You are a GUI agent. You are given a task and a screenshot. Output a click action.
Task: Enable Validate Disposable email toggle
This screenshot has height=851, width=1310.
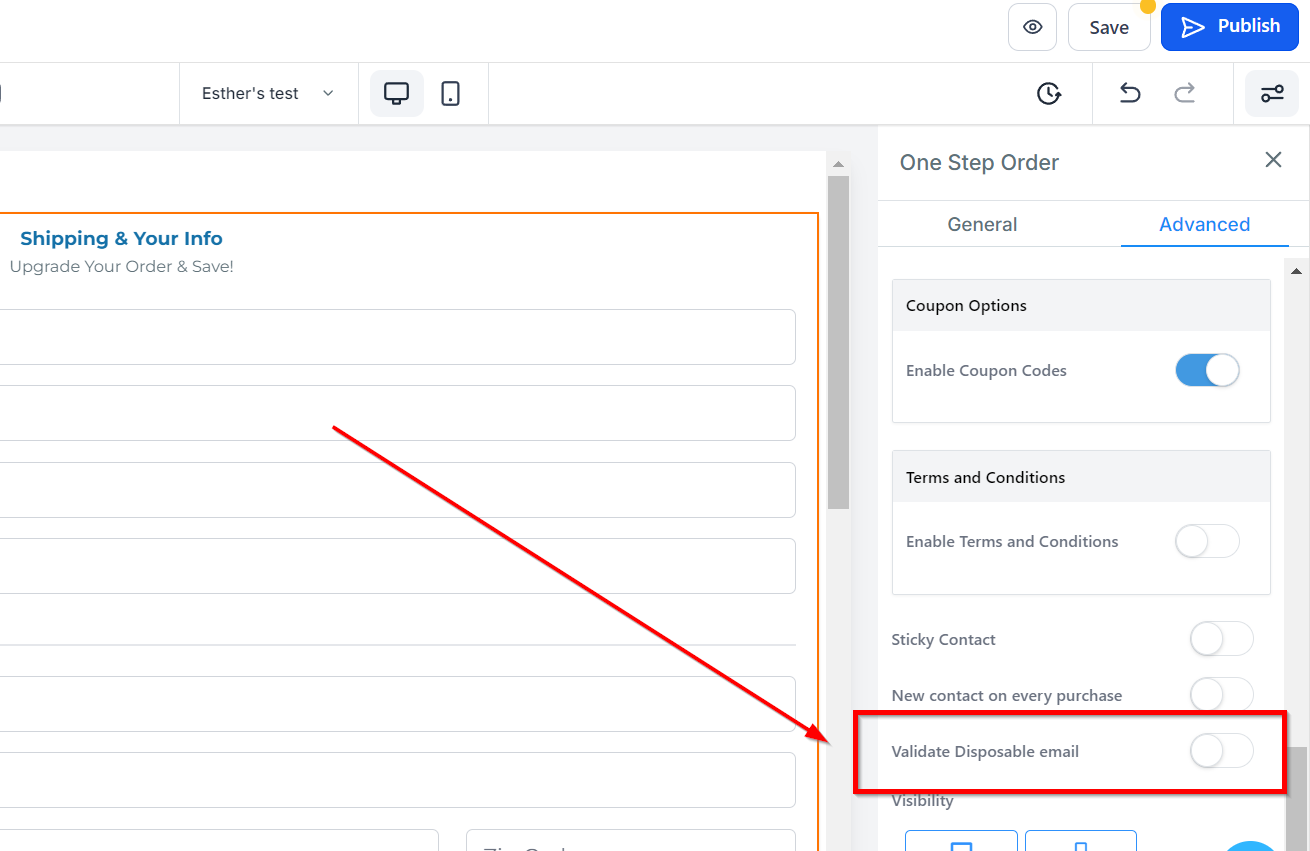coord(1221,751)
